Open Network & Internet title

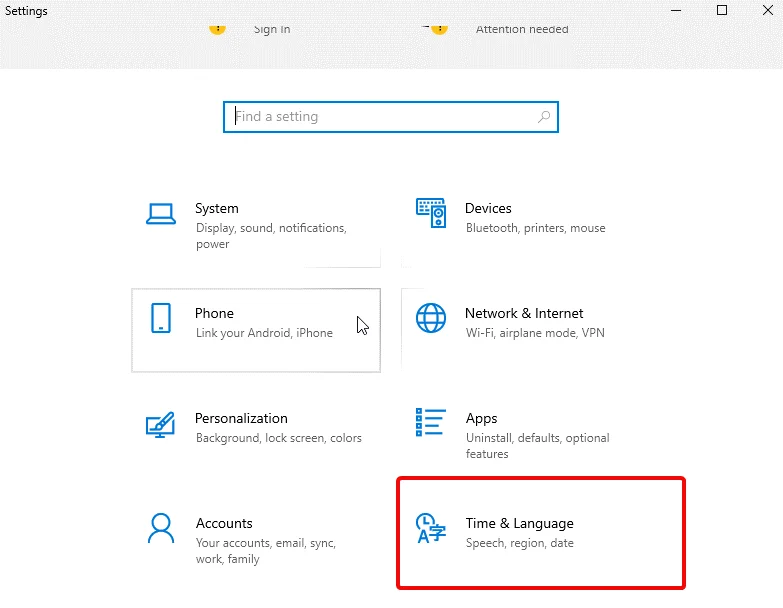pyautogui.click(x=524, y=313)
